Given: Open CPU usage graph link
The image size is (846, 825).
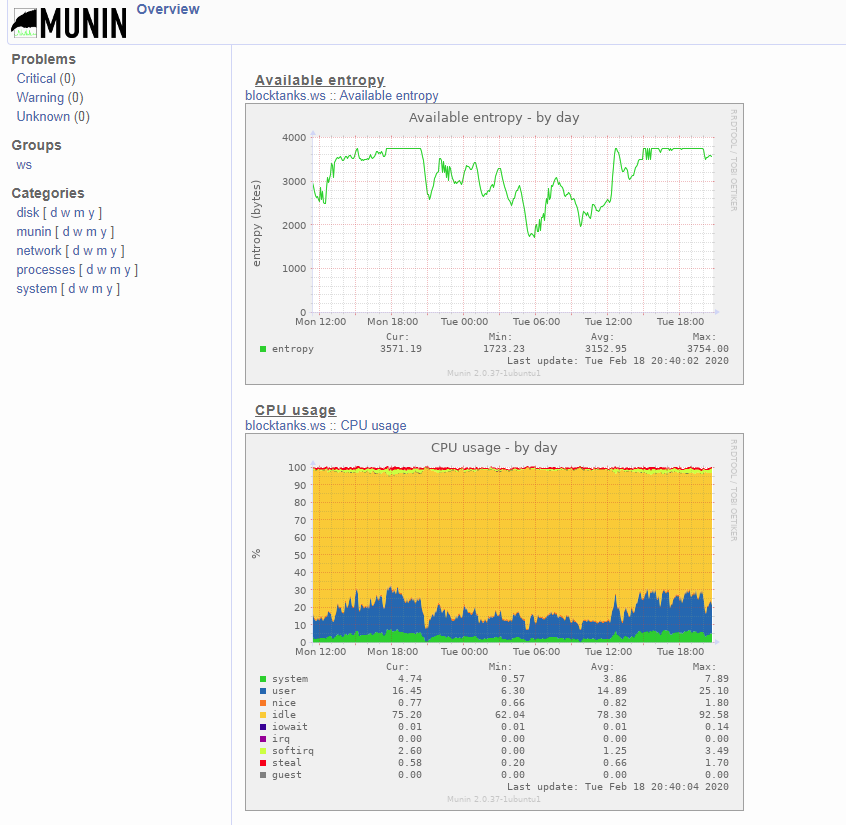Looking at the screenshot, I should (x=373, y=426).
